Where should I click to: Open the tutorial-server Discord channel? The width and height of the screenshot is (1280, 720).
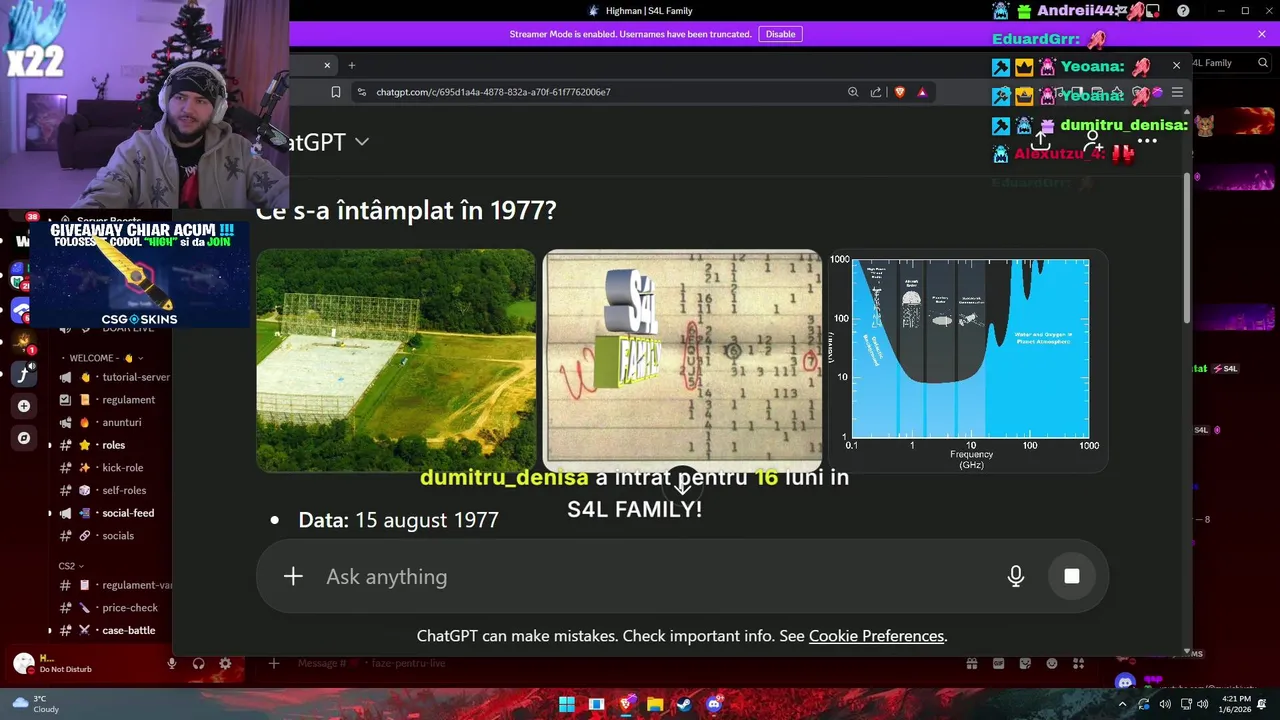(x=114, y=377)
